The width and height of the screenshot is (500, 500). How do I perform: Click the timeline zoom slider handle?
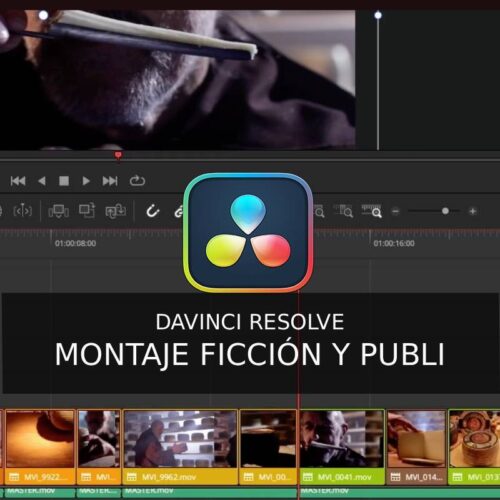[445, 211]
